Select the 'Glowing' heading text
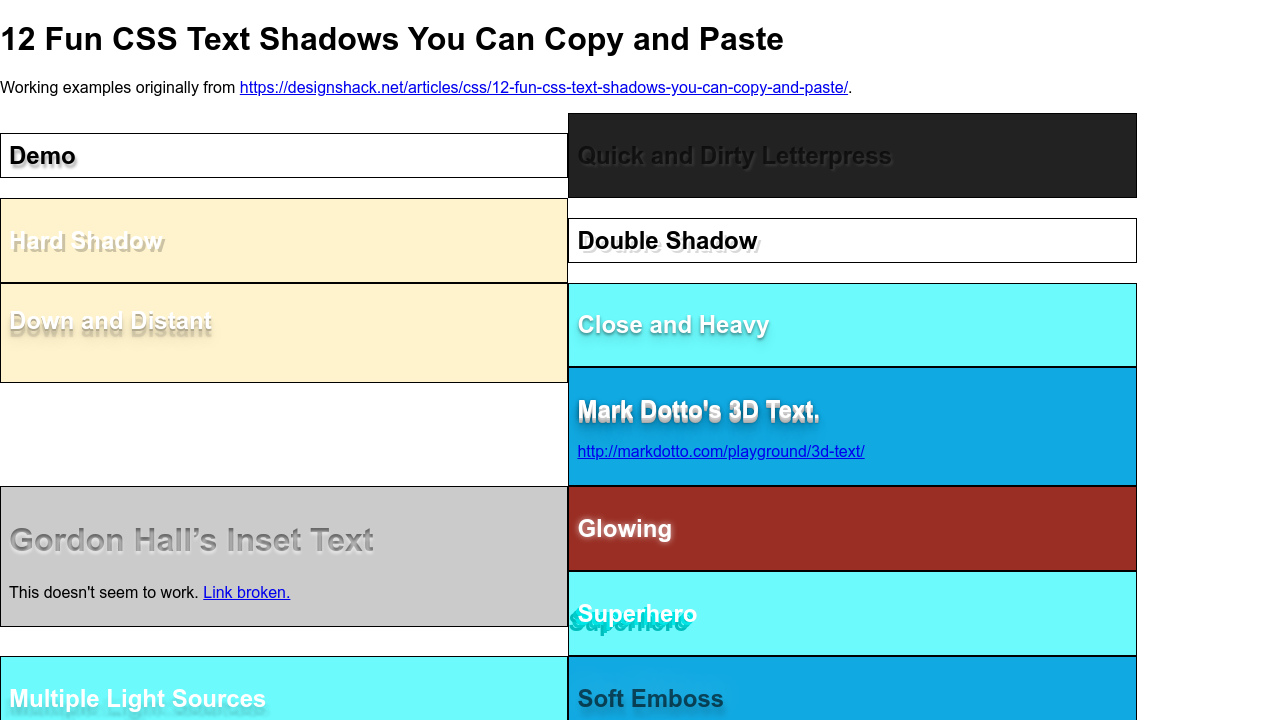The image size is (1280, 720). pyautogui.click(x=624, y=529)
